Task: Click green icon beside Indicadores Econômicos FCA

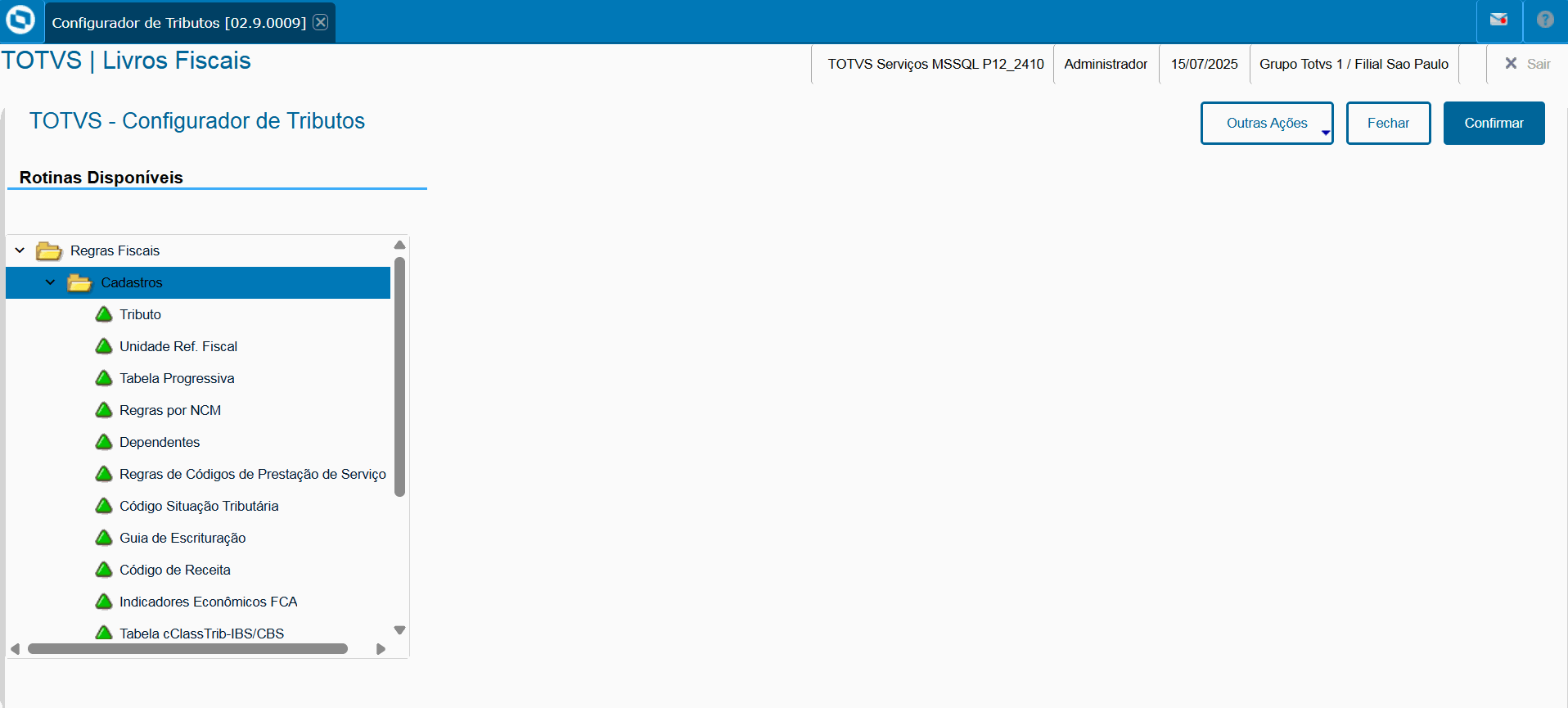Action: (x=104, y=602)
